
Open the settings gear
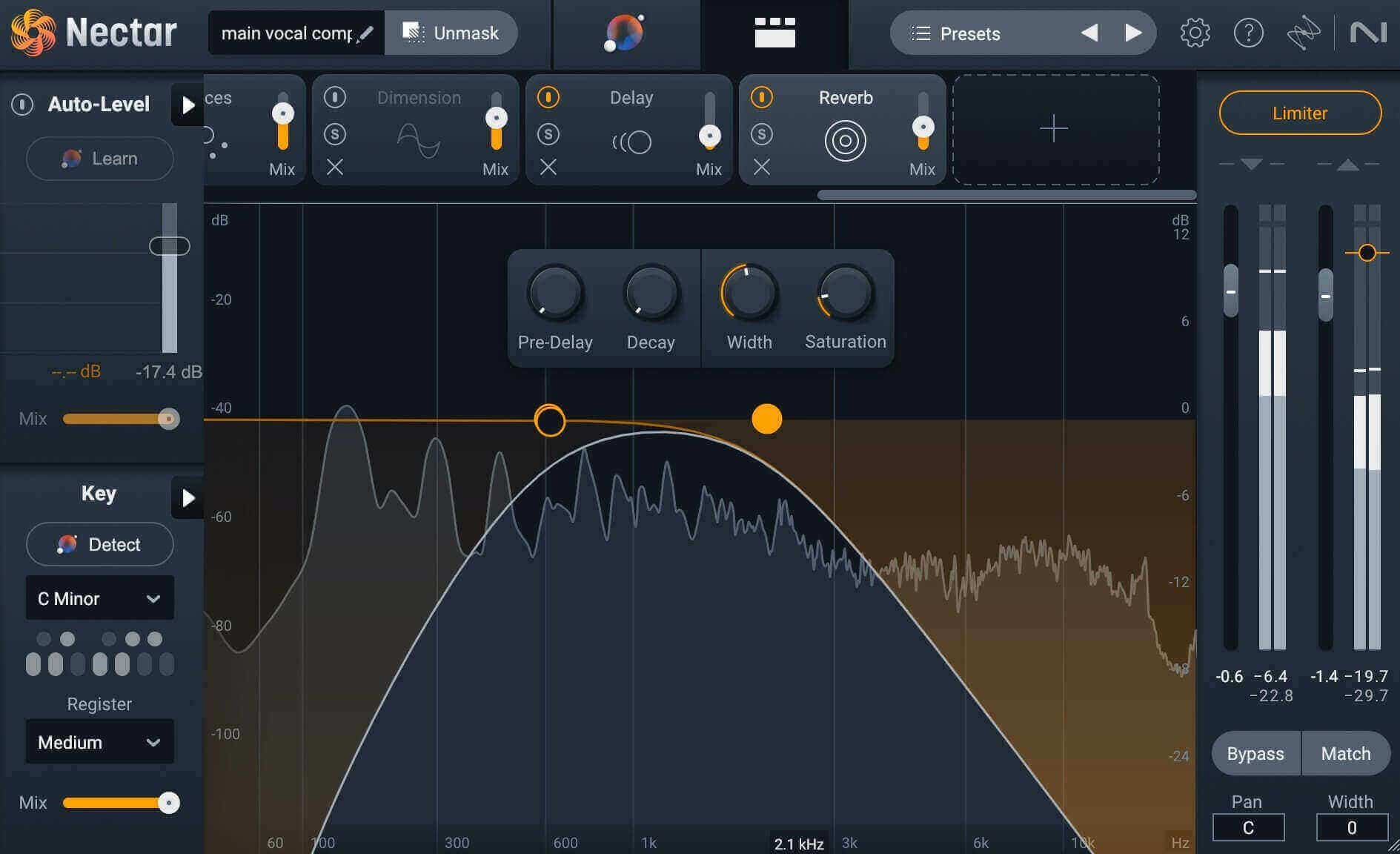coord(1195,33)
